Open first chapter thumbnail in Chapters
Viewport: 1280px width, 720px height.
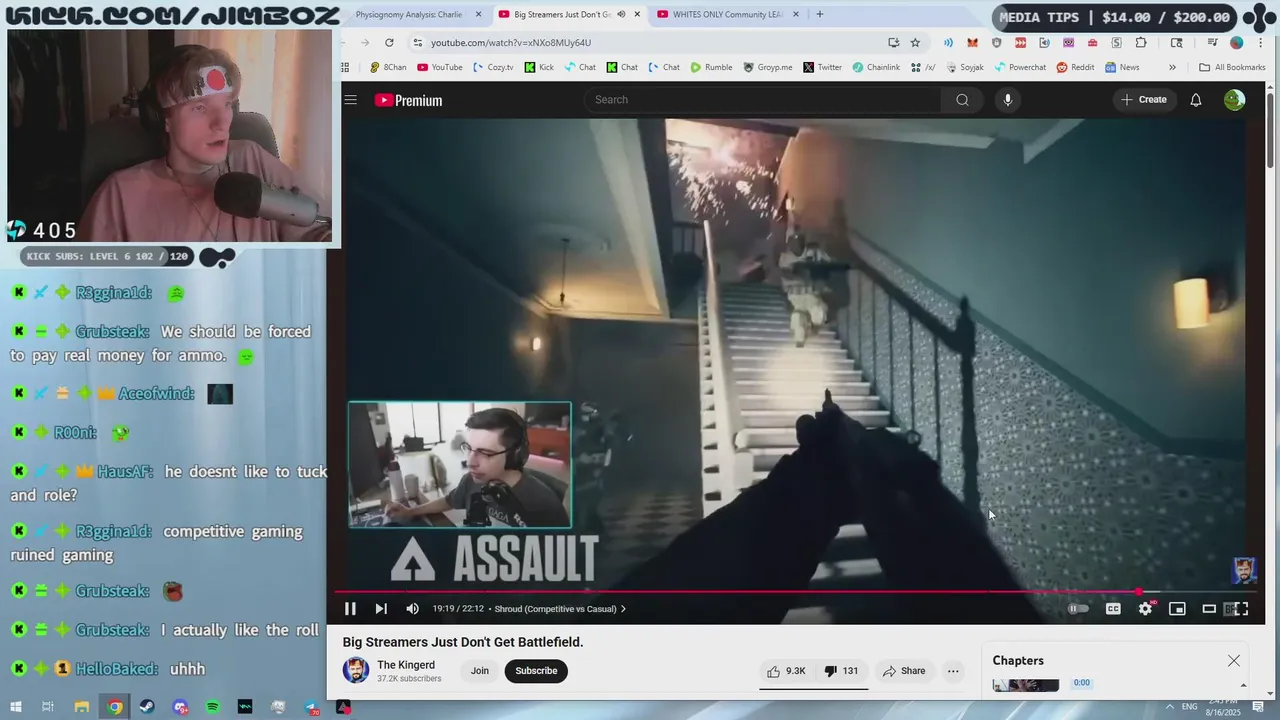click(x=1025, y=685)
